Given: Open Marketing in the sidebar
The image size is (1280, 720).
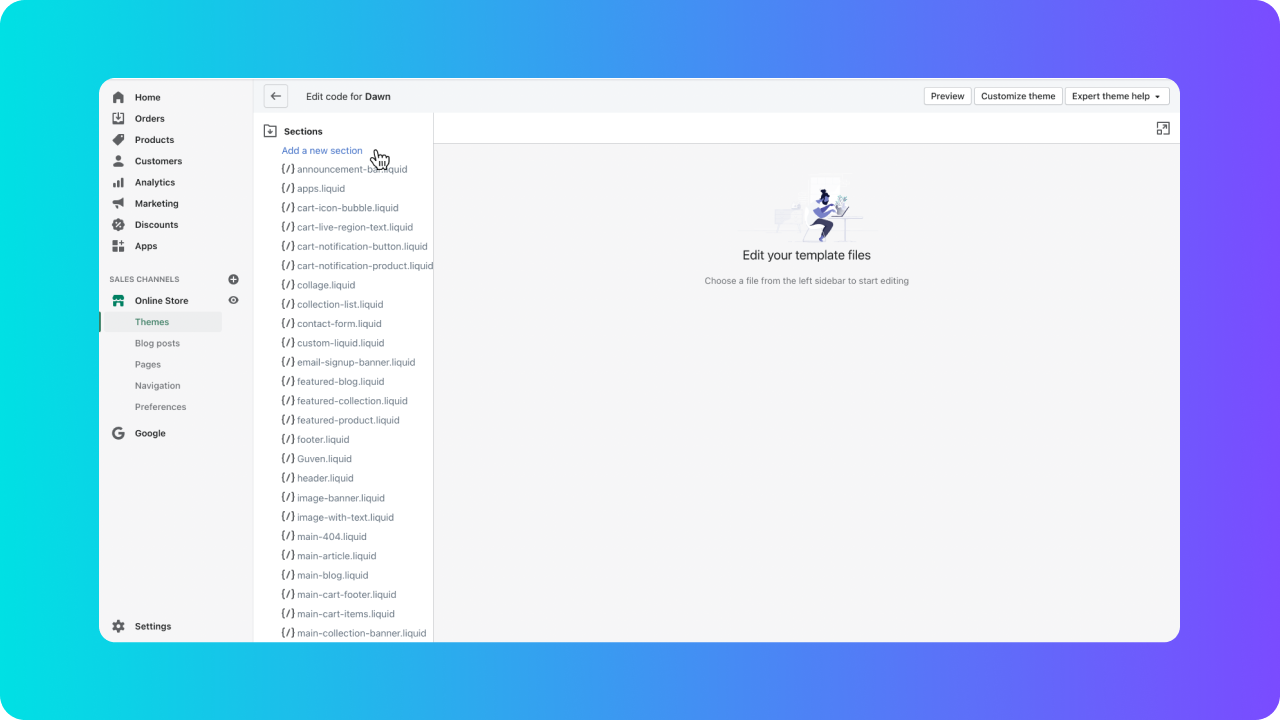Looking at the screenshot, I should [x=157, y=203].
